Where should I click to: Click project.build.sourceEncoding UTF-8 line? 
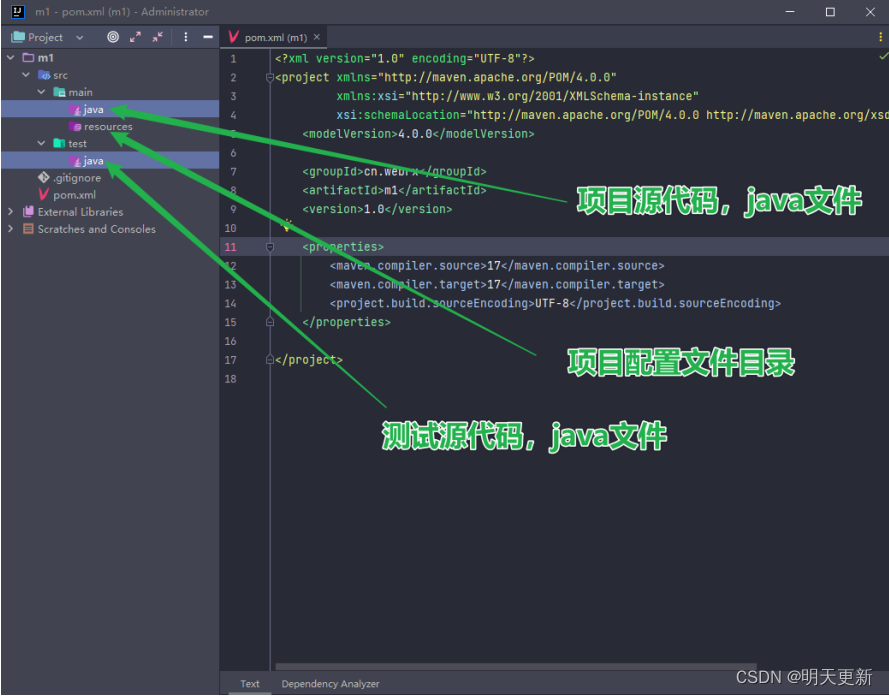(x=555, y=303)
